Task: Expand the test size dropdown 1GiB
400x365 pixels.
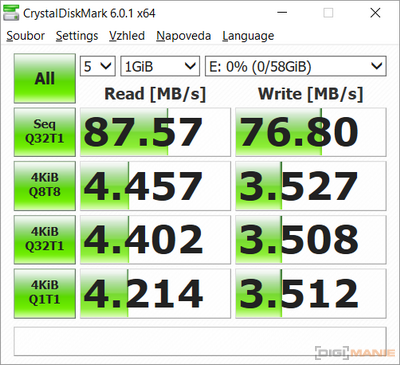Action: (x=160, y=66)
